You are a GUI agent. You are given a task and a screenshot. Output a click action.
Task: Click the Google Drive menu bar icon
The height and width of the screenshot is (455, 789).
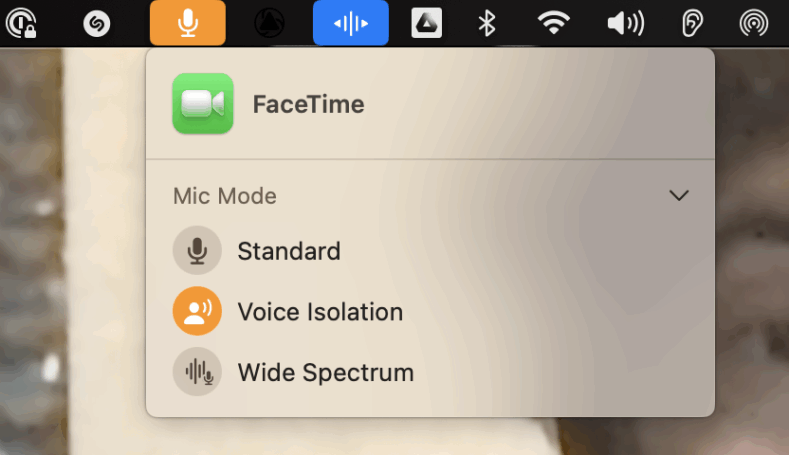426,23
